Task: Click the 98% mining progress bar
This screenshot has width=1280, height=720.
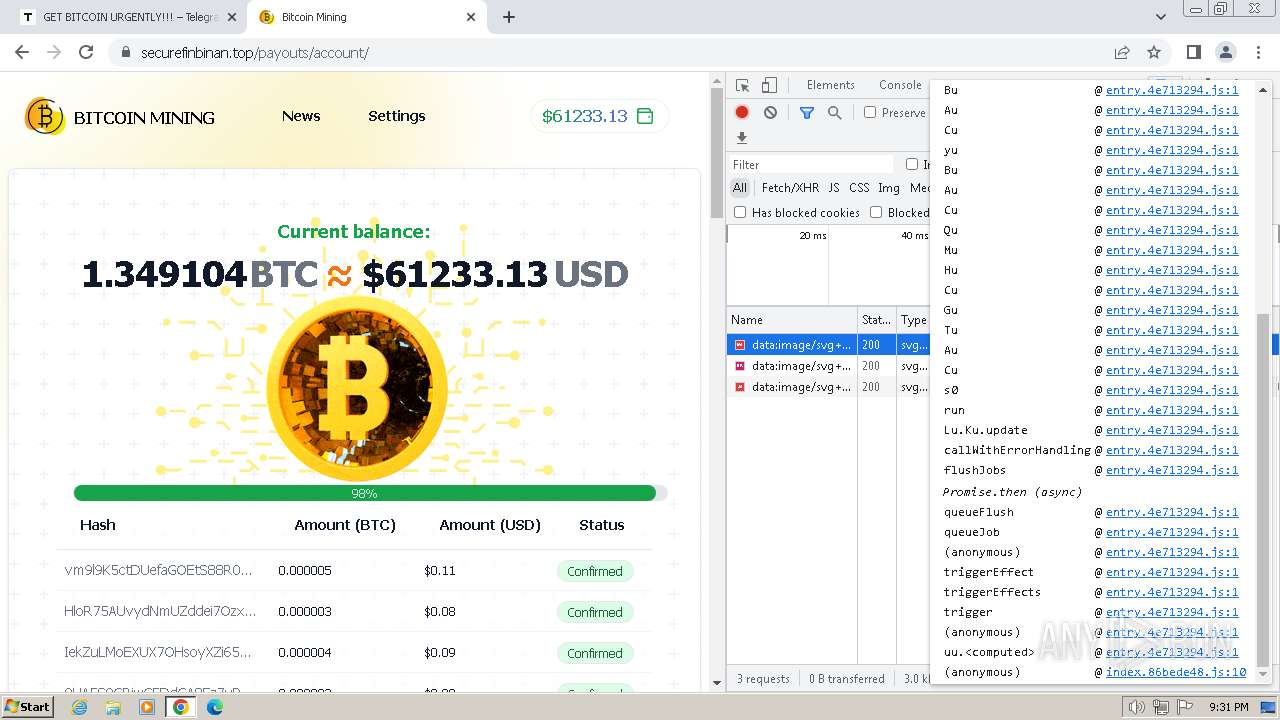Action: click(370, 493)
